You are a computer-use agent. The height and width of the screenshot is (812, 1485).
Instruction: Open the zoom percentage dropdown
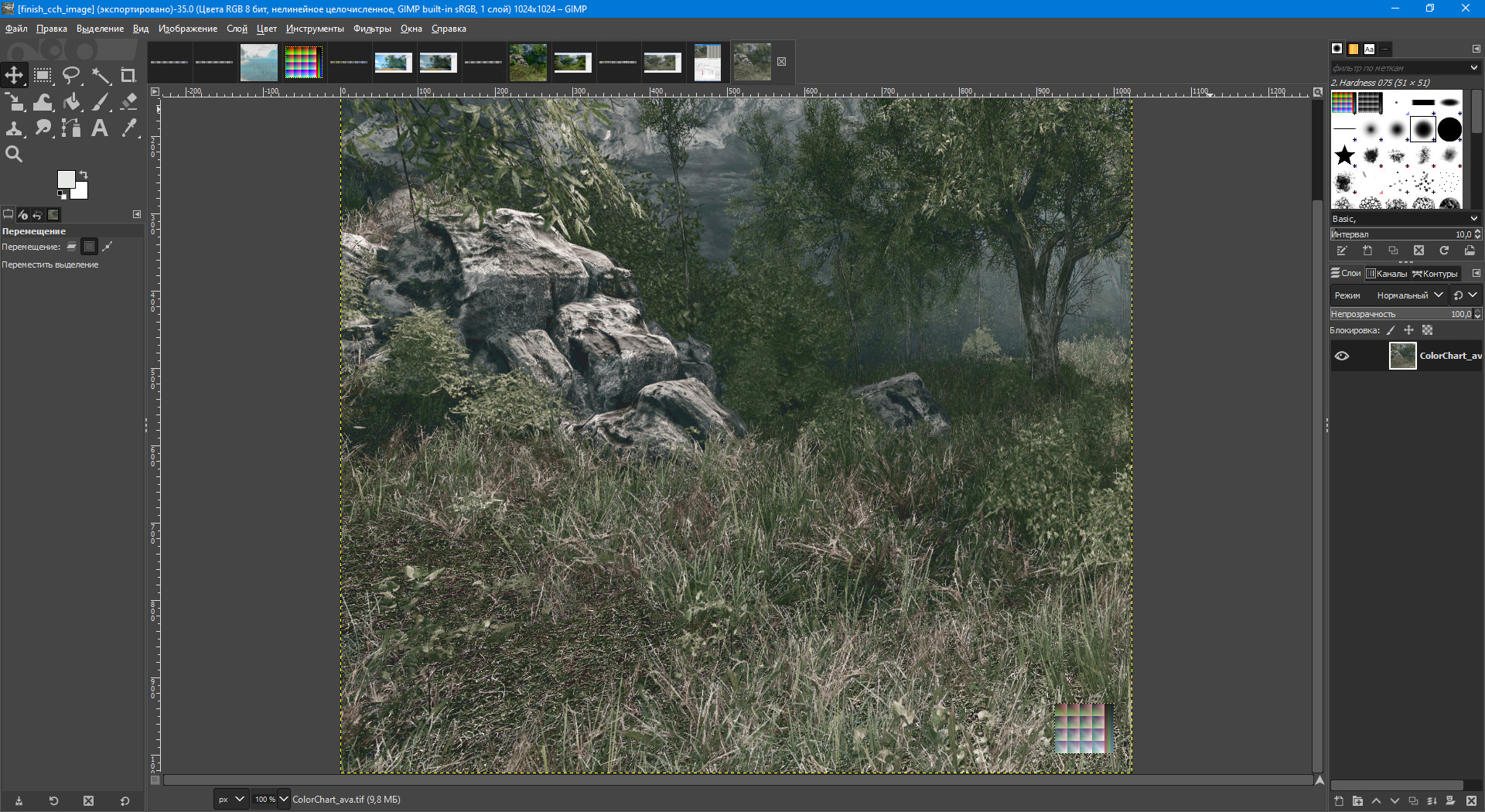[284, 799]
